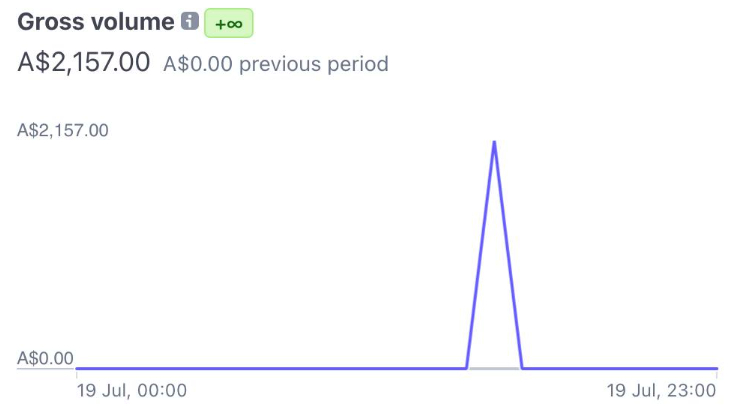The width and height of the screenshot is (740, 409).
Task: Click the flat purple line after the spike
Action: click(620, 368)
